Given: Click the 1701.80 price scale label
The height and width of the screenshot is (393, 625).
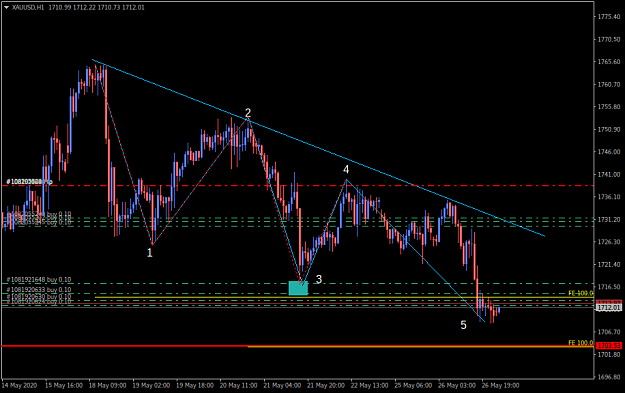Looking at the screenshot, I should coord(609,355).
